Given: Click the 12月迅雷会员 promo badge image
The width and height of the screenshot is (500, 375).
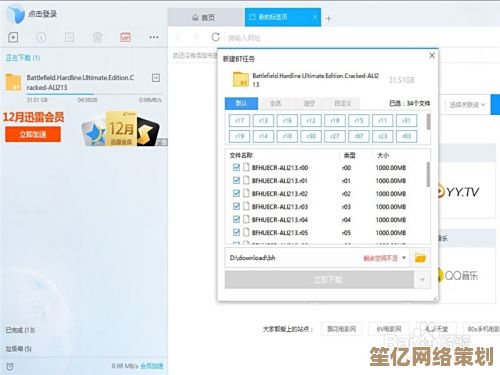Looking at the screenshot, I should pyautogui.click(x=121, y=129).
